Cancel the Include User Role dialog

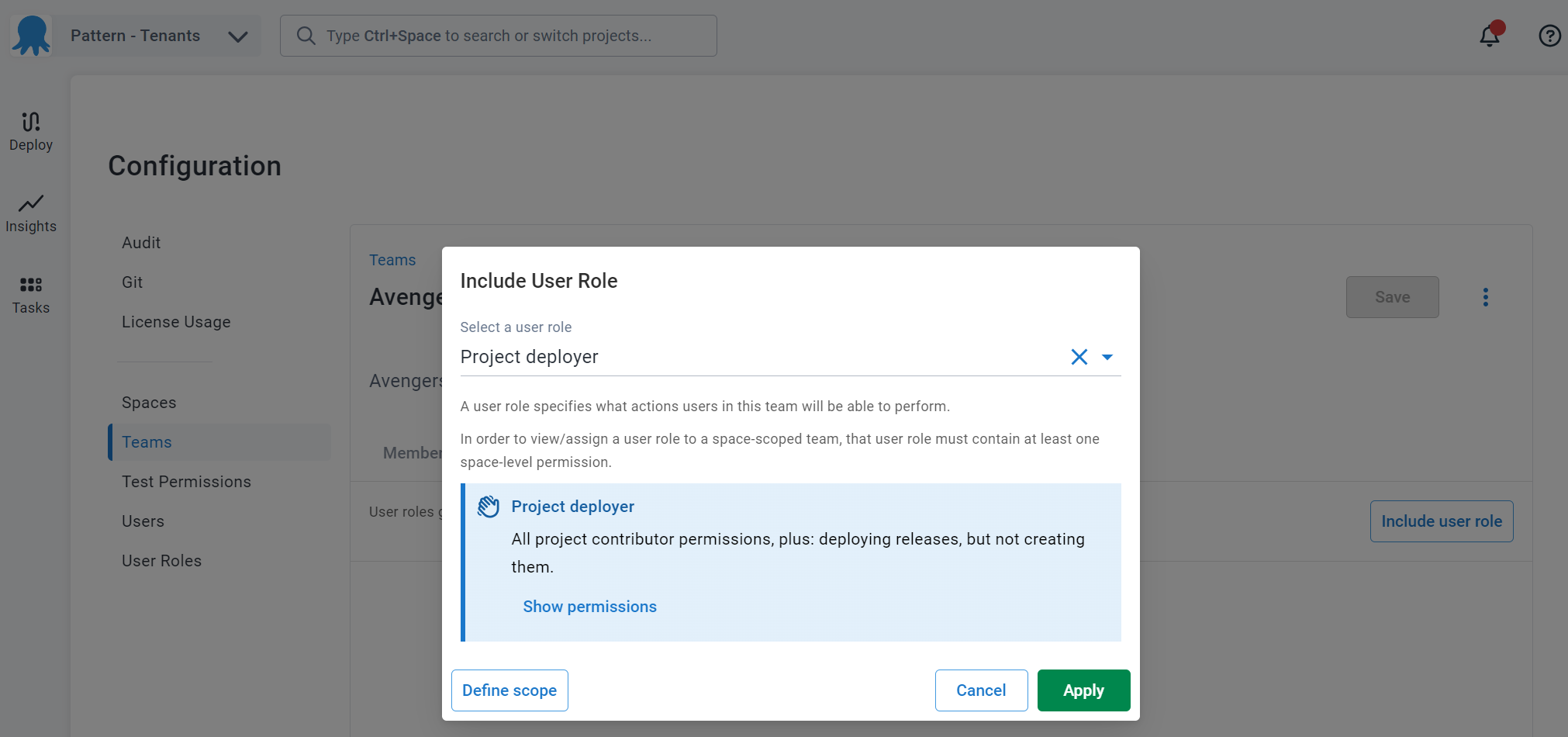981,690
